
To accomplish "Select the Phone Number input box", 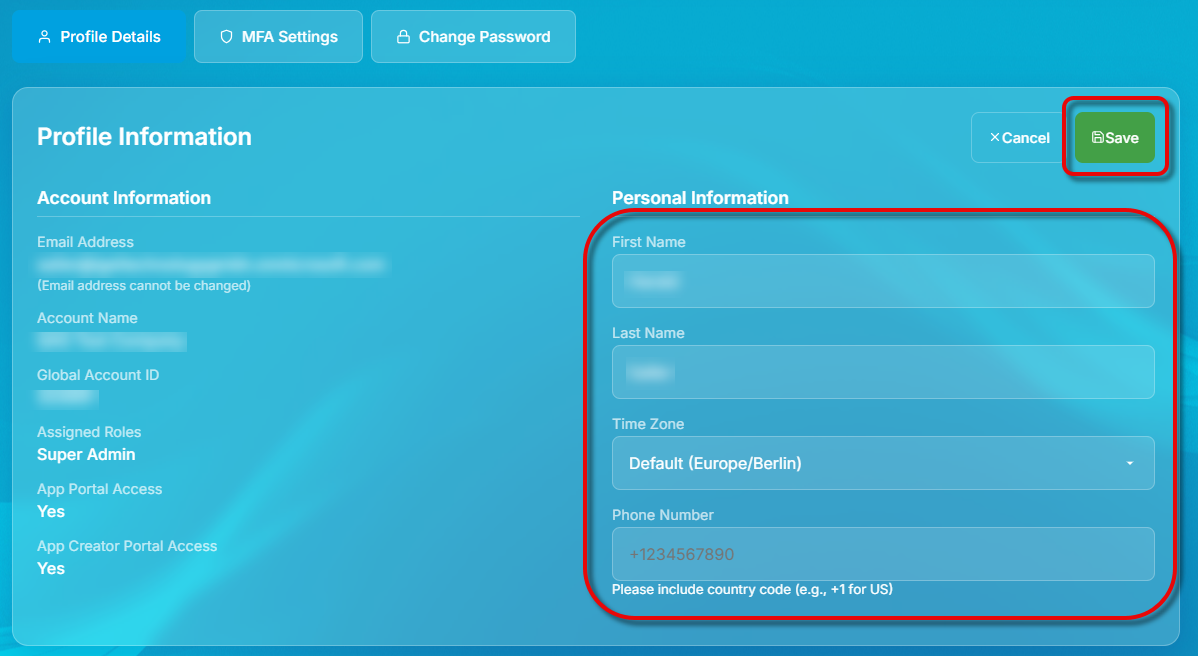I will (883, 554).
